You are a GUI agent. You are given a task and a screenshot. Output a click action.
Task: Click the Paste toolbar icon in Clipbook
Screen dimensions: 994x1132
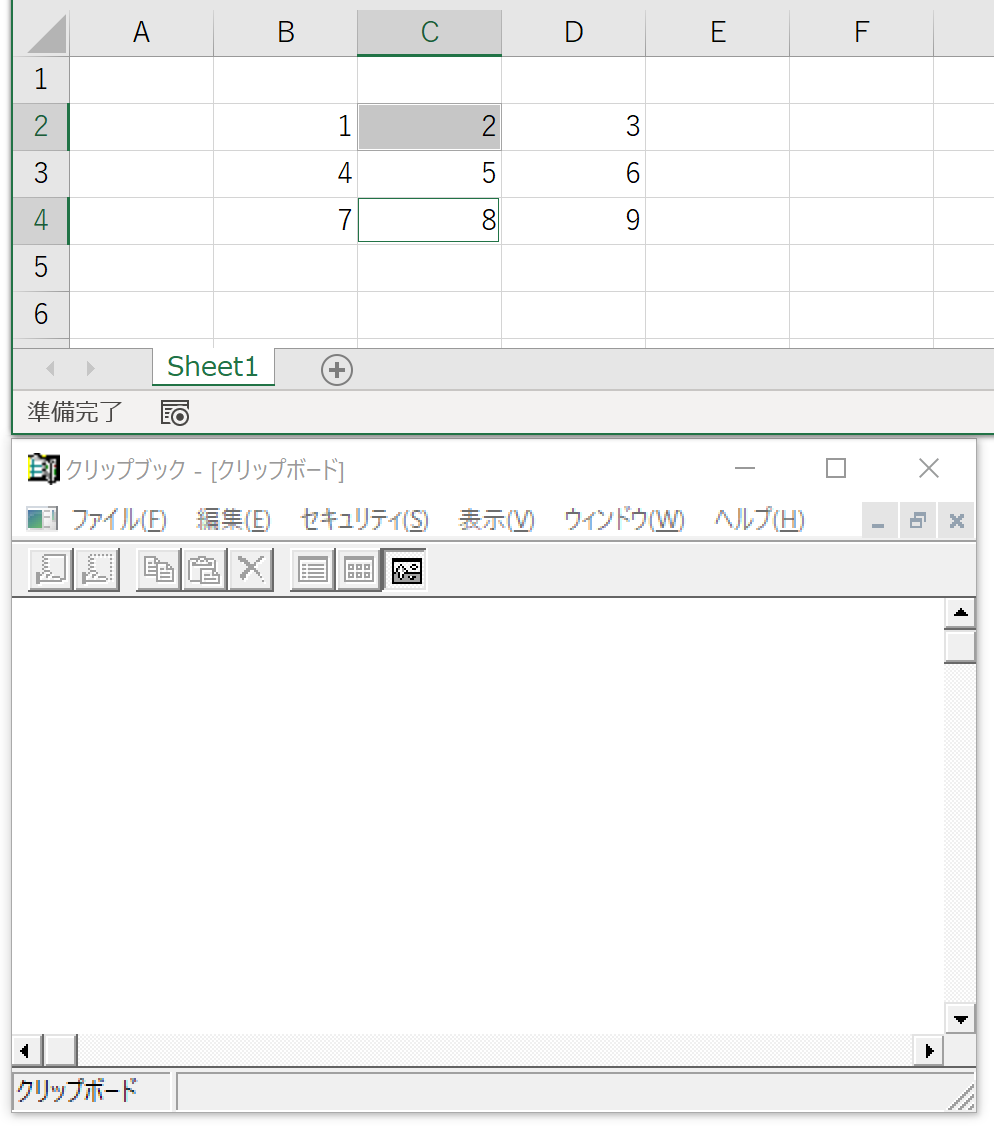click(x=204, y=570)
